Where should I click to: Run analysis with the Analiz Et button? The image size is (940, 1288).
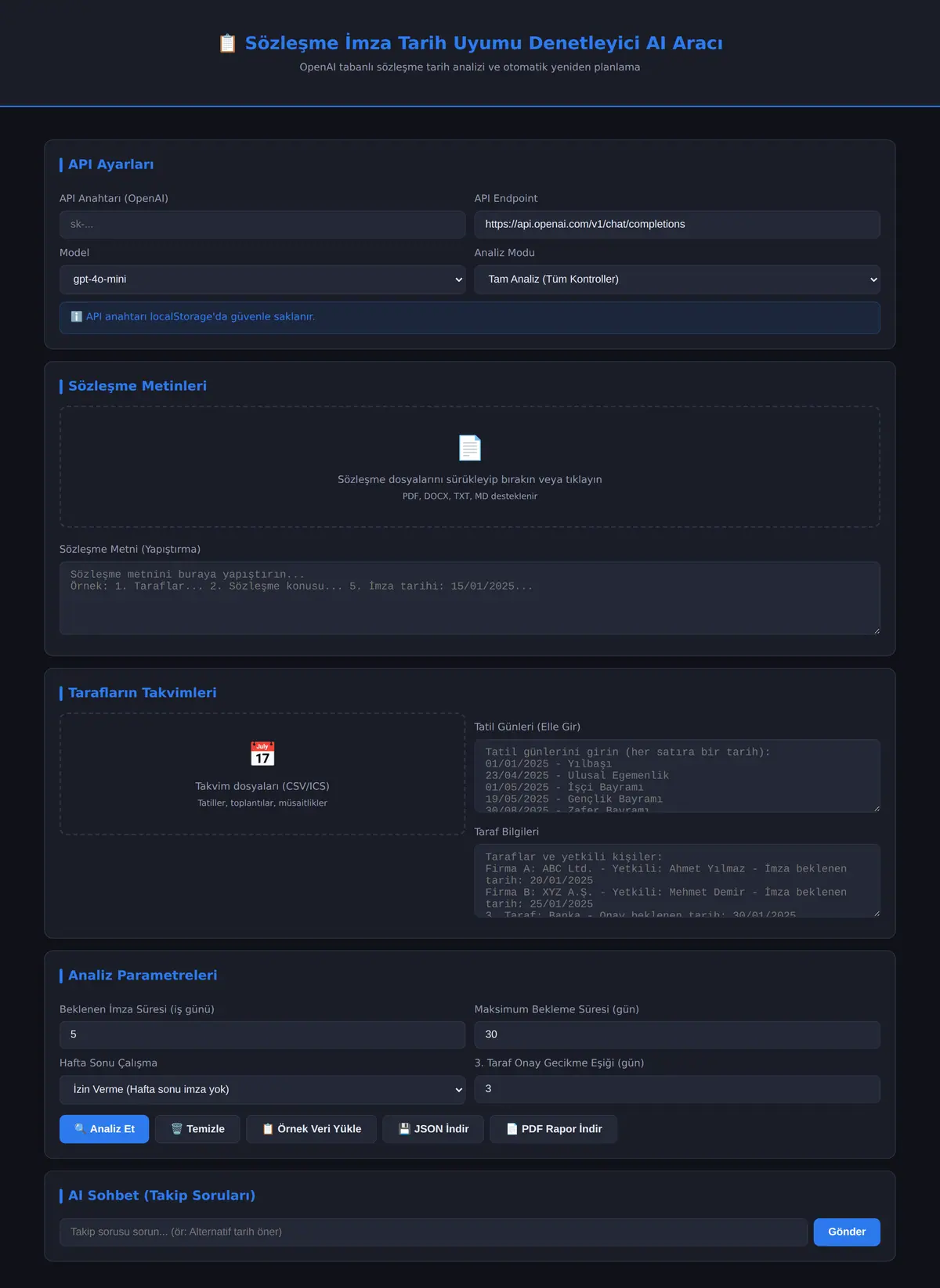coord(104,1129)
